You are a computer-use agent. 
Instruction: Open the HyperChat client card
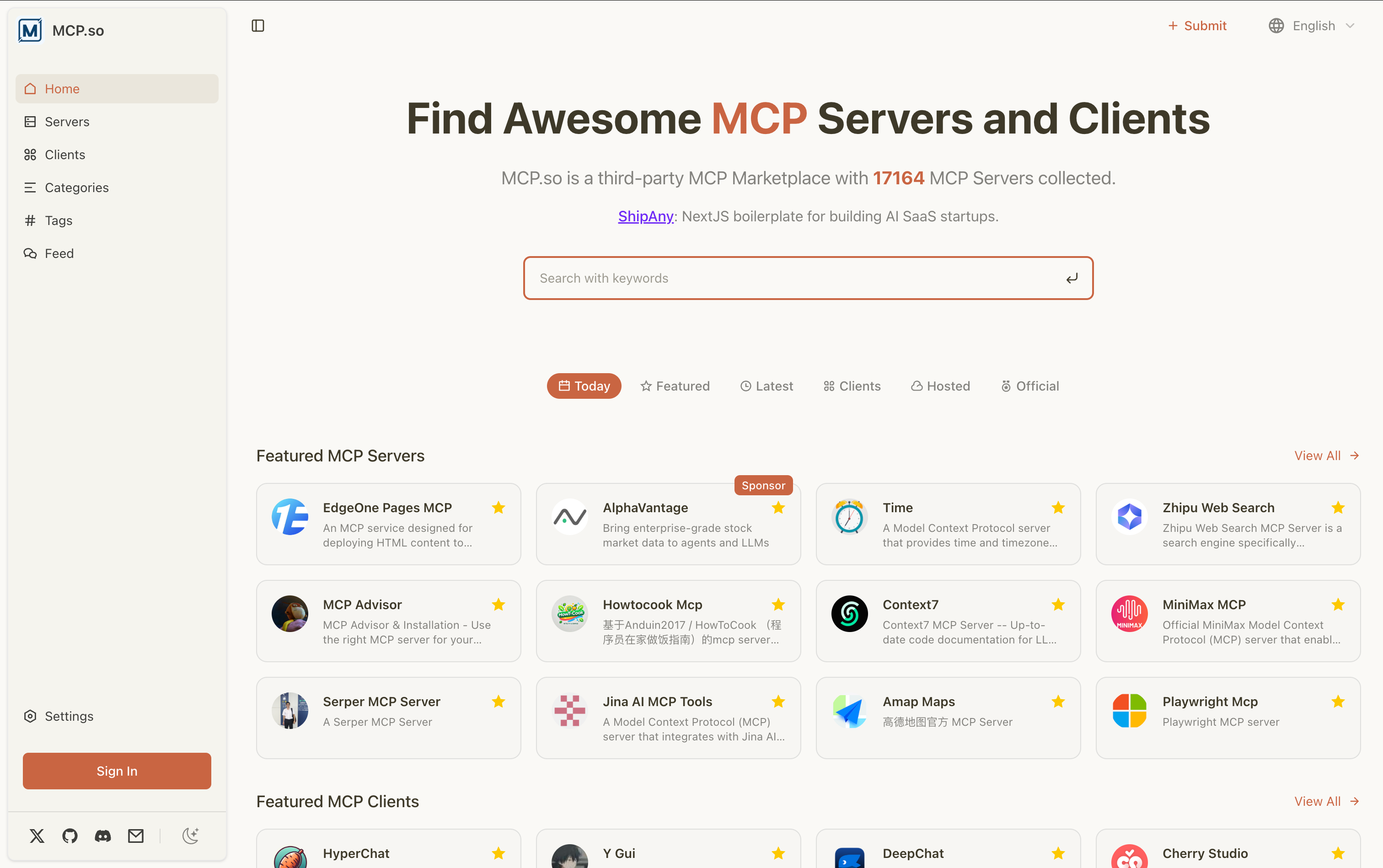389,848
